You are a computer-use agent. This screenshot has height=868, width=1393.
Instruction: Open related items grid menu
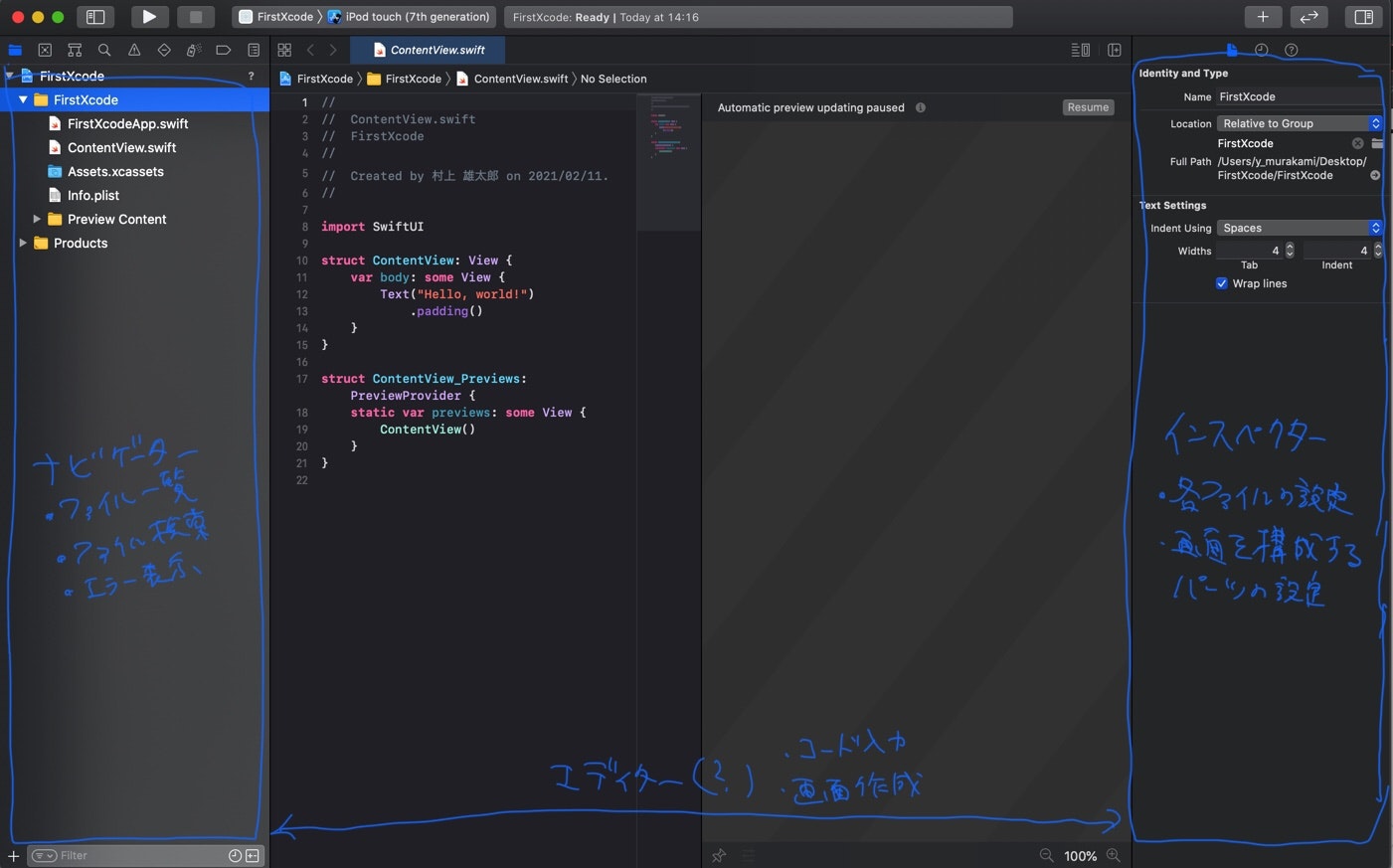284,50
